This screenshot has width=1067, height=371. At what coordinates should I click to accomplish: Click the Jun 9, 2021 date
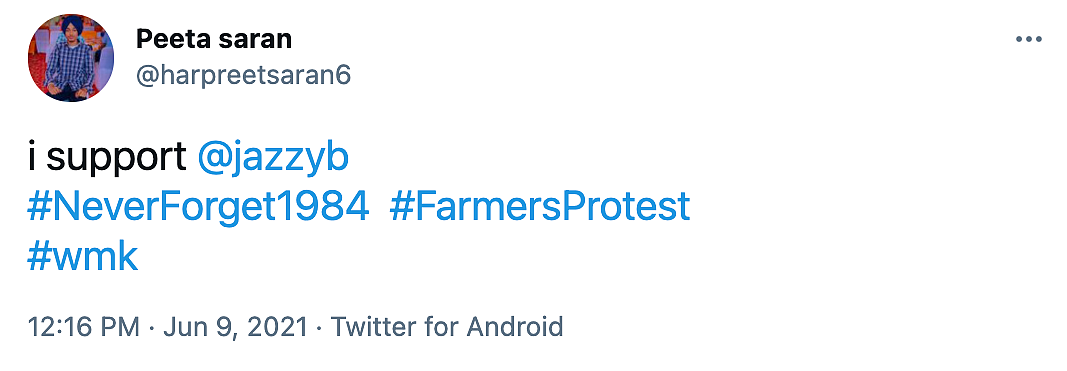233,327
